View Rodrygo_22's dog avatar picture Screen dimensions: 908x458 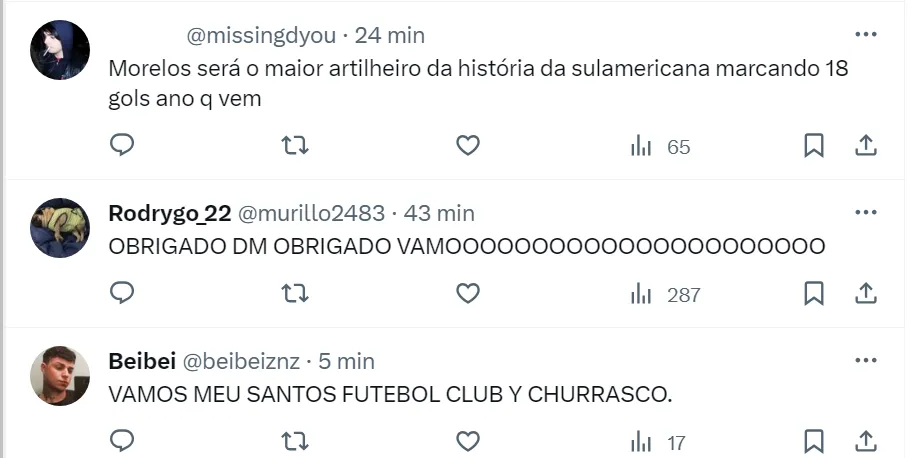[x=60, y=228]
